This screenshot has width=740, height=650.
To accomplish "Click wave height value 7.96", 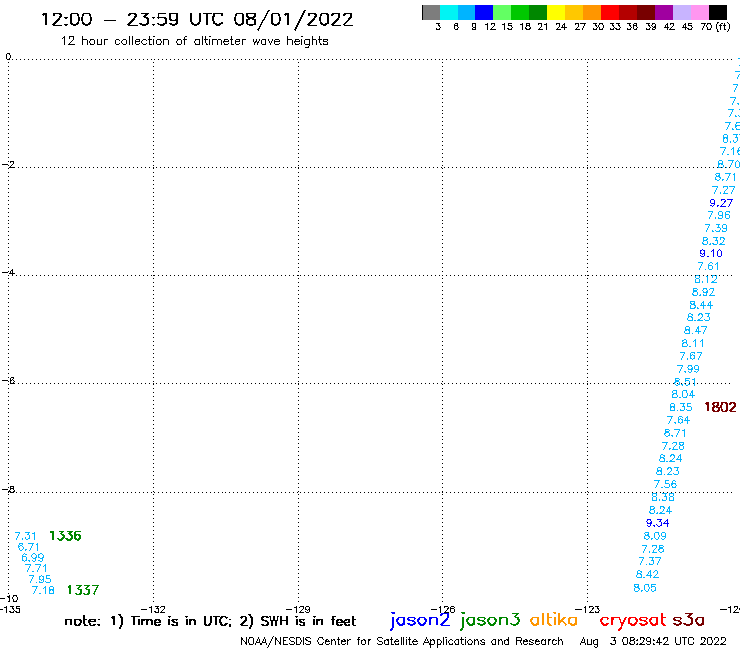I will tap(719, 215).
